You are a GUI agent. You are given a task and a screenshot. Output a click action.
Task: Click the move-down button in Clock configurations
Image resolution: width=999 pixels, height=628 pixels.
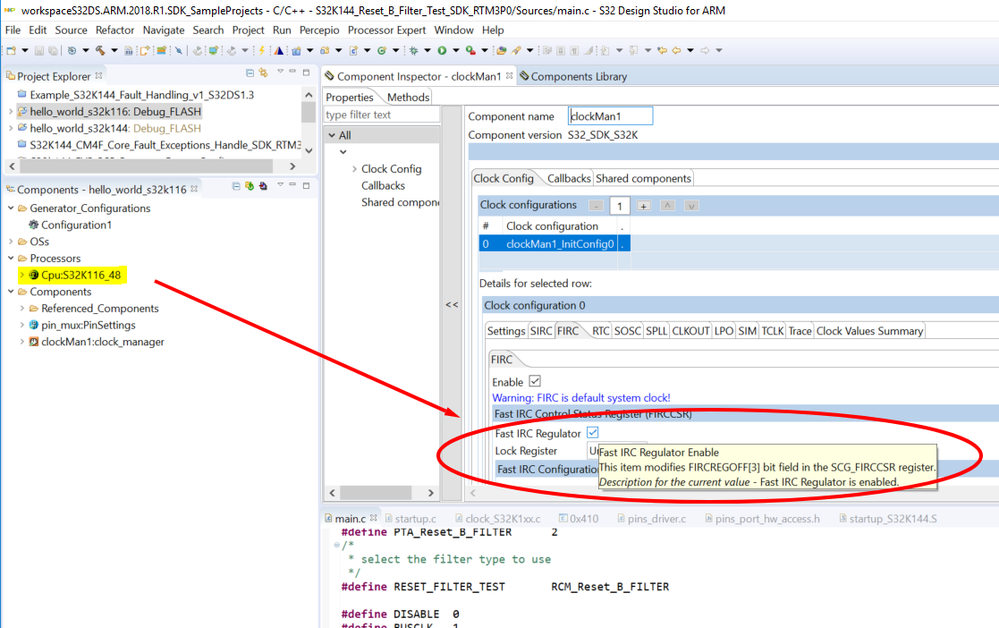click(691, 206)
